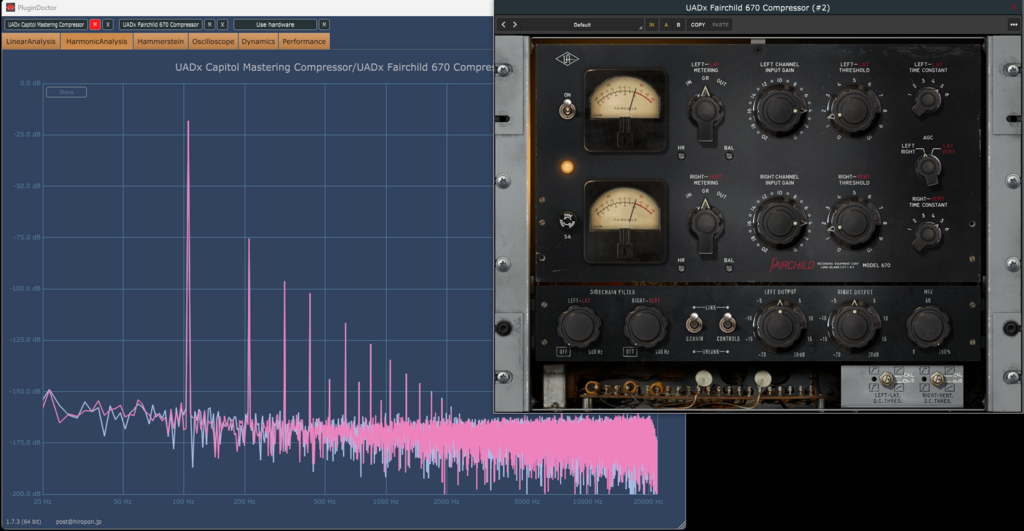
Task: Click the lower HR trim screw
Action: 681,268
